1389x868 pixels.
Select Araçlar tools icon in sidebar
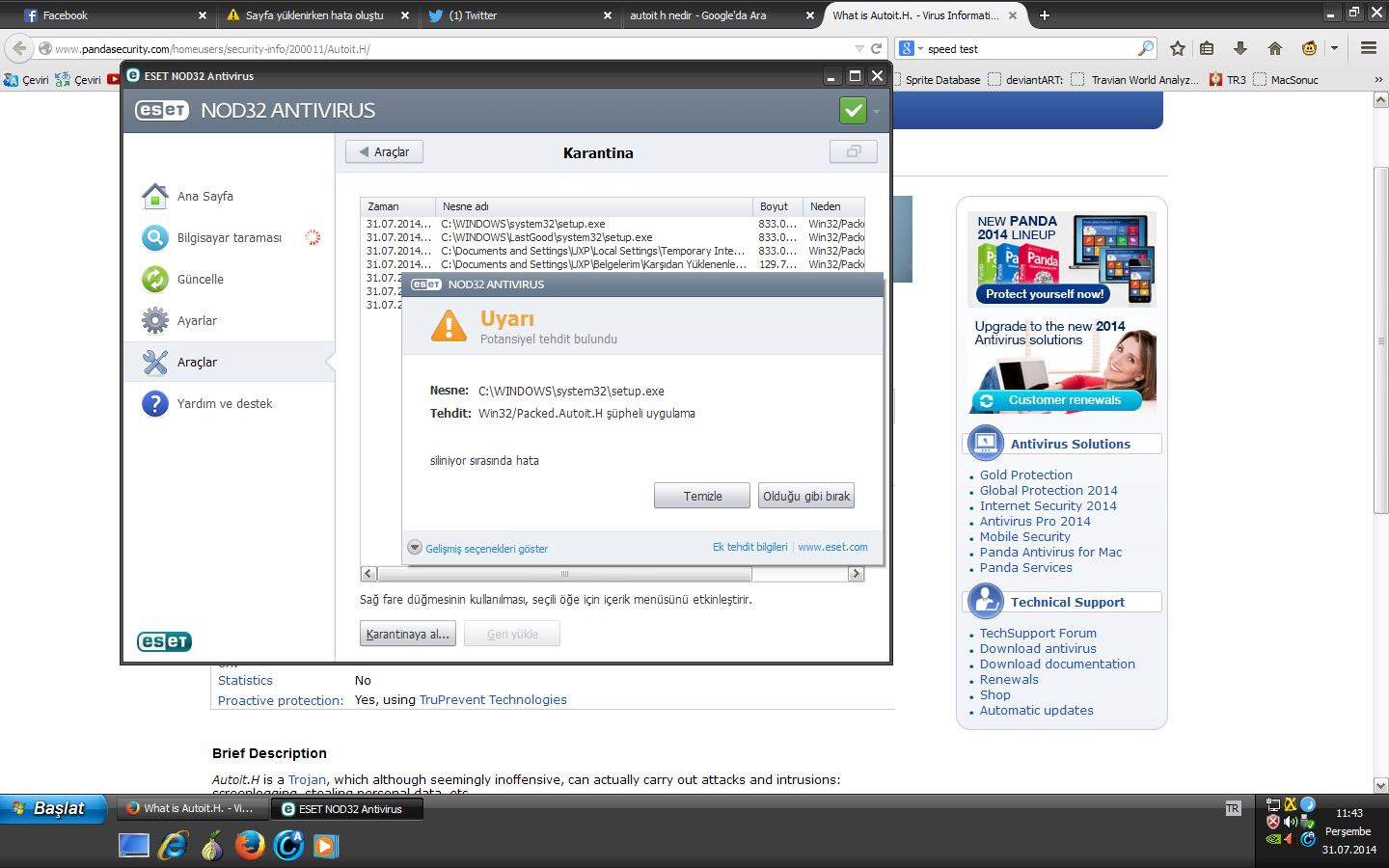(154, 362)
